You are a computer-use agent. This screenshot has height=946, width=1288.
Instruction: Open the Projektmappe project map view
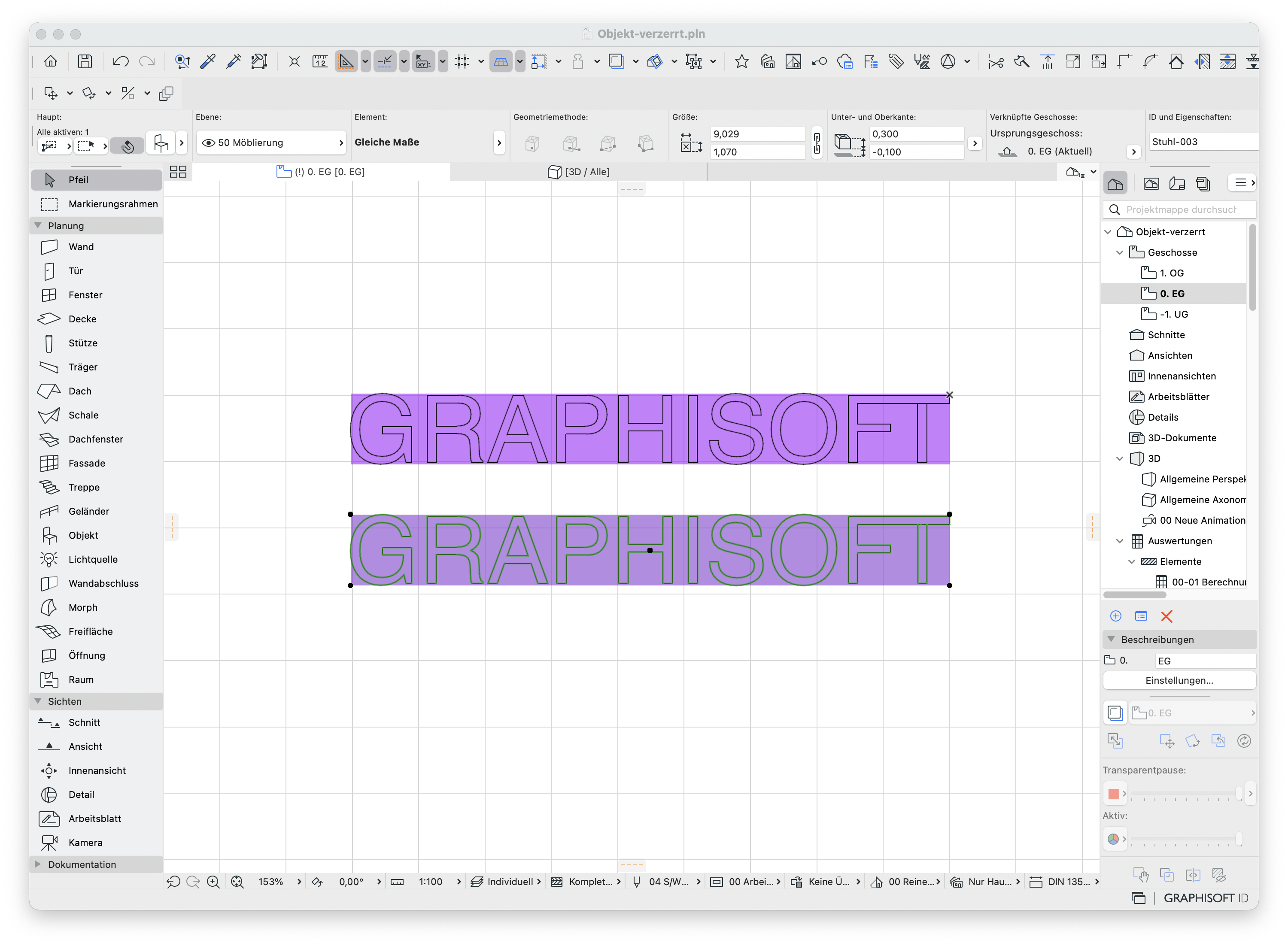[1115, 183]
